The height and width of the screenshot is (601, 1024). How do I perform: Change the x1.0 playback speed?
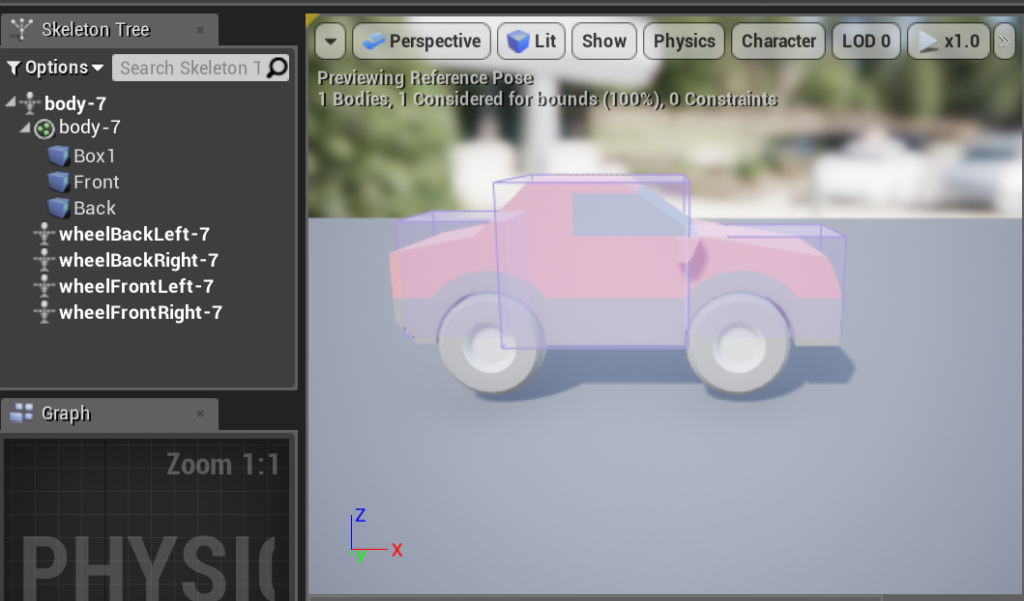pos(950,42)
